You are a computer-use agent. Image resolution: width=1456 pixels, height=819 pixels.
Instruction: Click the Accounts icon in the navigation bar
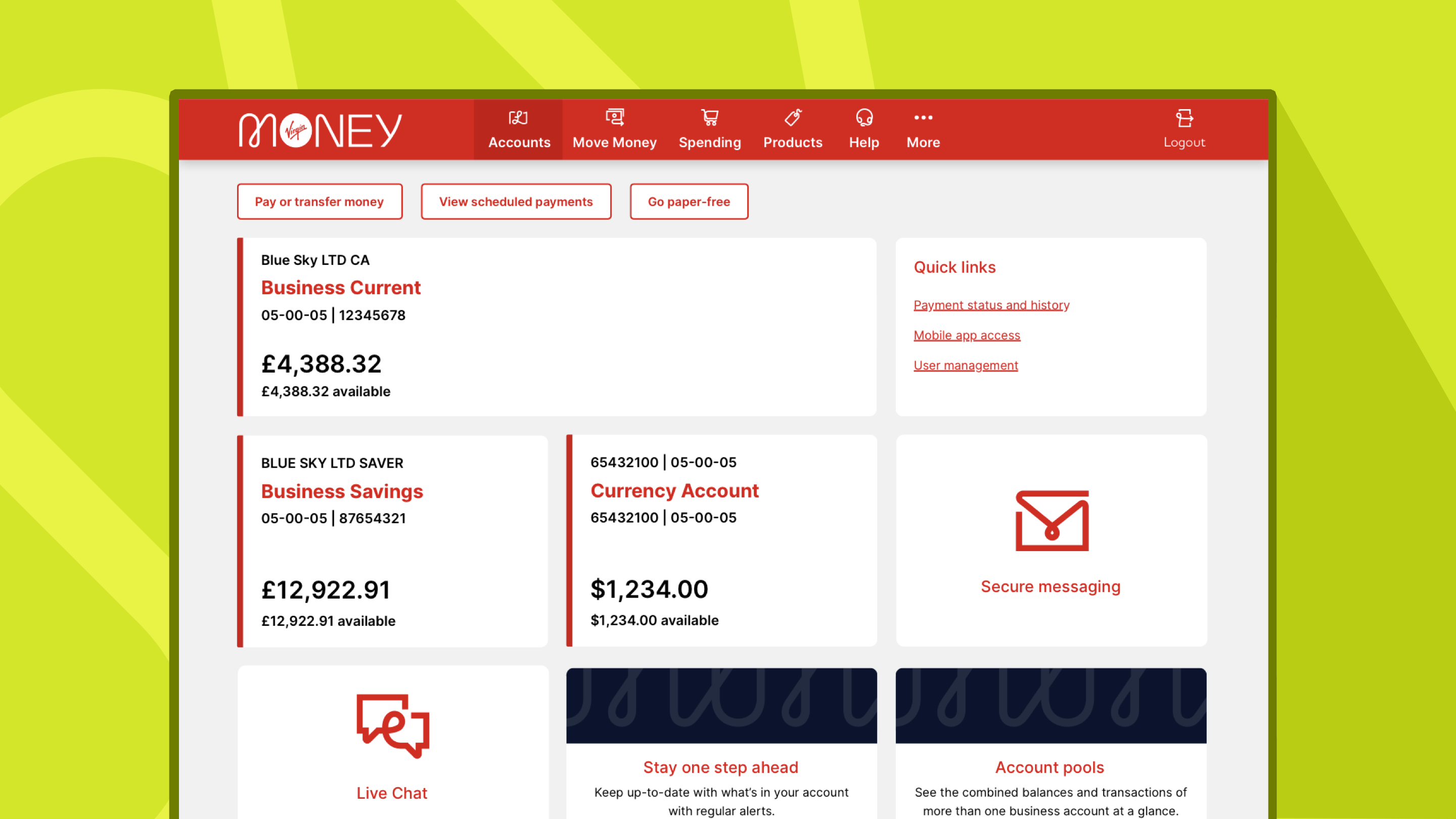(518, 118)
